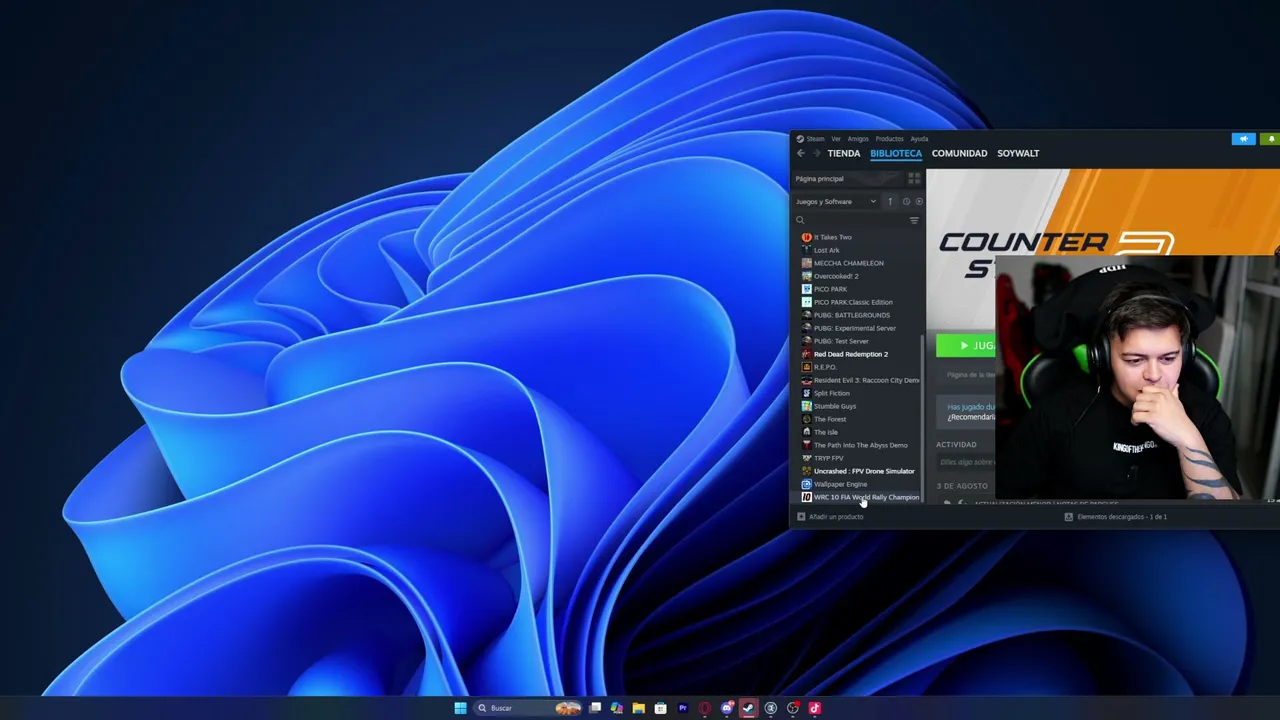This screenshot has height=720, width=1280.
Task: Select PICO PARK in the library
Action: coord(830,289)
